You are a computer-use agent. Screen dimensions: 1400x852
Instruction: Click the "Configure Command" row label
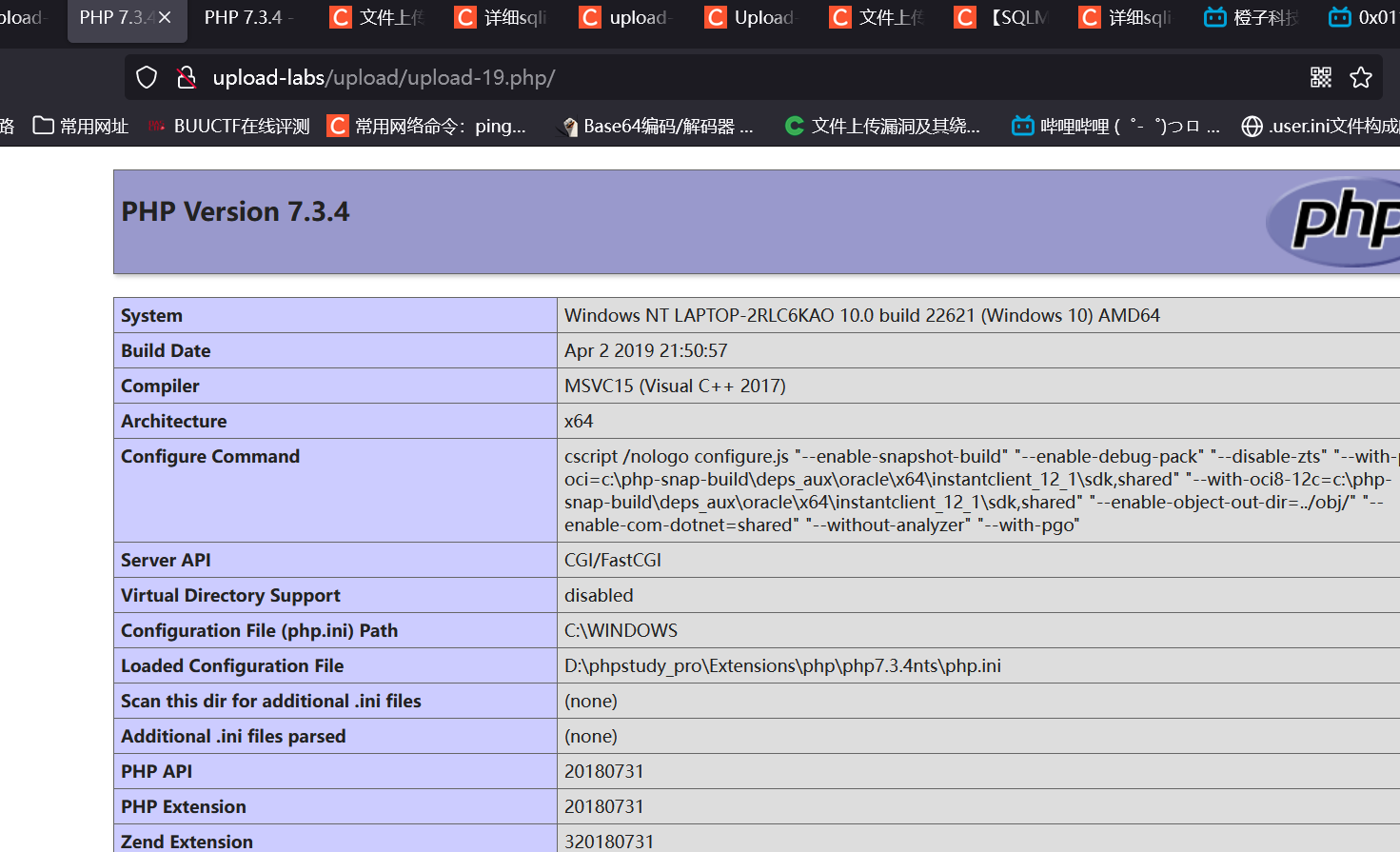210,456
